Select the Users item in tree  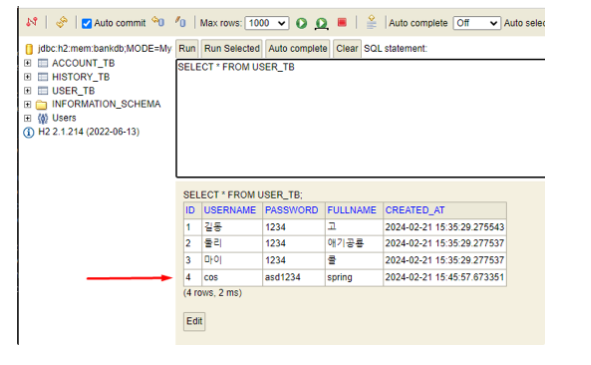64,118
